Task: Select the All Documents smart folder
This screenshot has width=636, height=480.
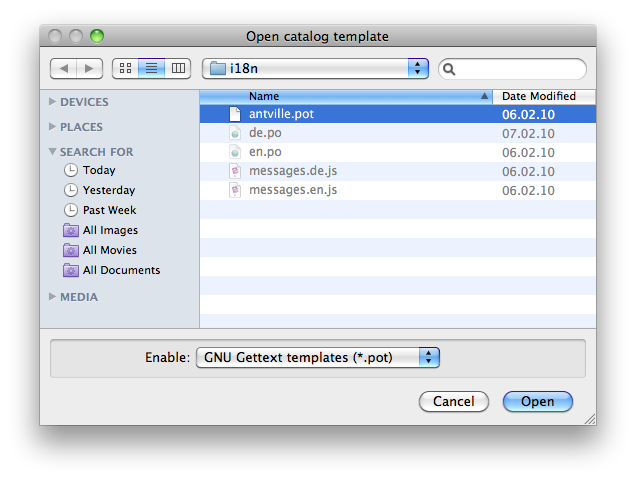Action: coord(120,270)
